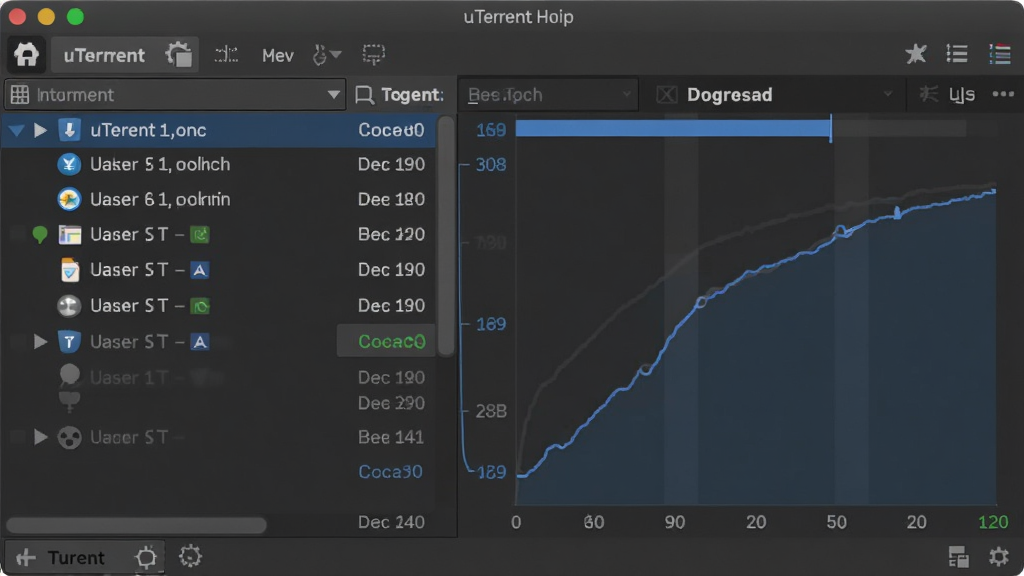Viewport: 1024px width, 576px height.
Task: Expand the Uaser S T shield row
Action: (40, 342)
